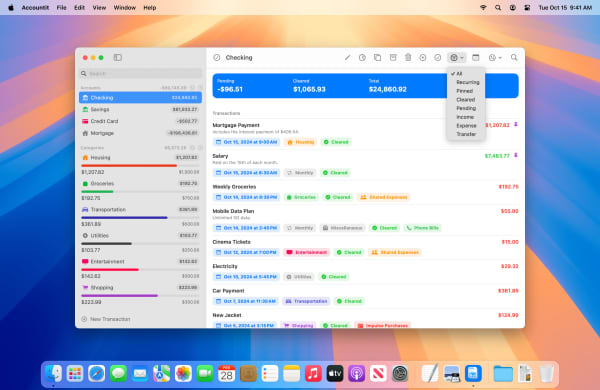This screenshot has width=600, height=390.
Task: Select the Credit Card account
Action: (140, 121)
